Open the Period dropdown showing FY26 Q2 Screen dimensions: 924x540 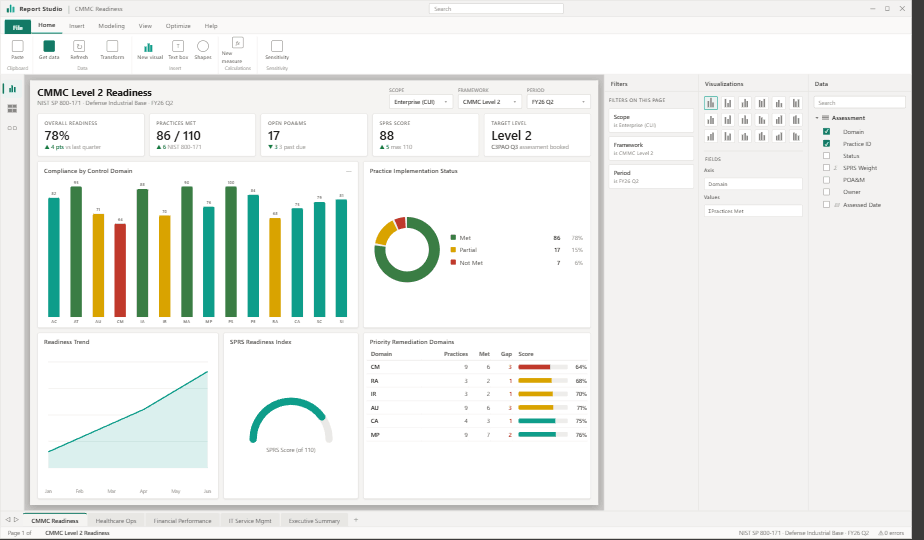(x=559, y=102)
